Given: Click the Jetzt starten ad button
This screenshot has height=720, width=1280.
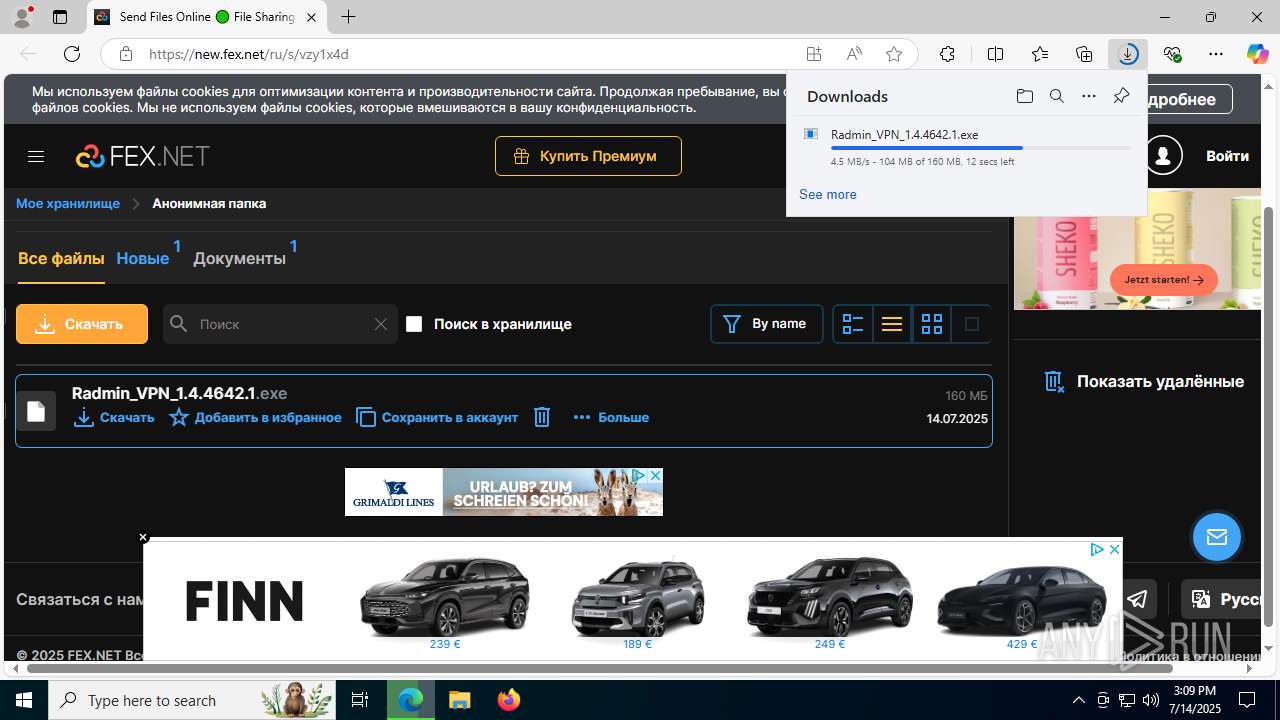Looking at the screenshot, I should 1164,280.
